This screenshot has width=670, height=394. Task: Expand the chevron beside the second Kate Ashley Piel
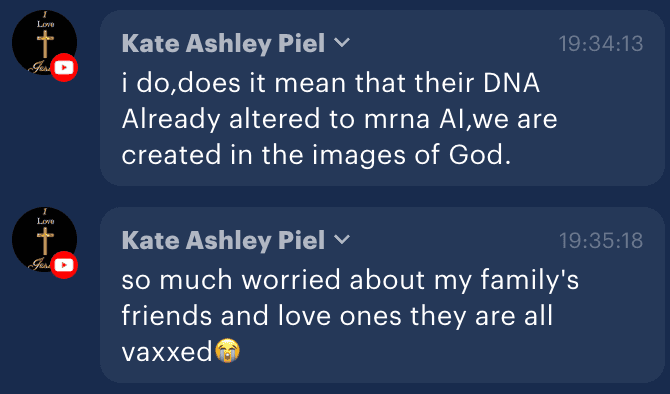coord(342,240)
